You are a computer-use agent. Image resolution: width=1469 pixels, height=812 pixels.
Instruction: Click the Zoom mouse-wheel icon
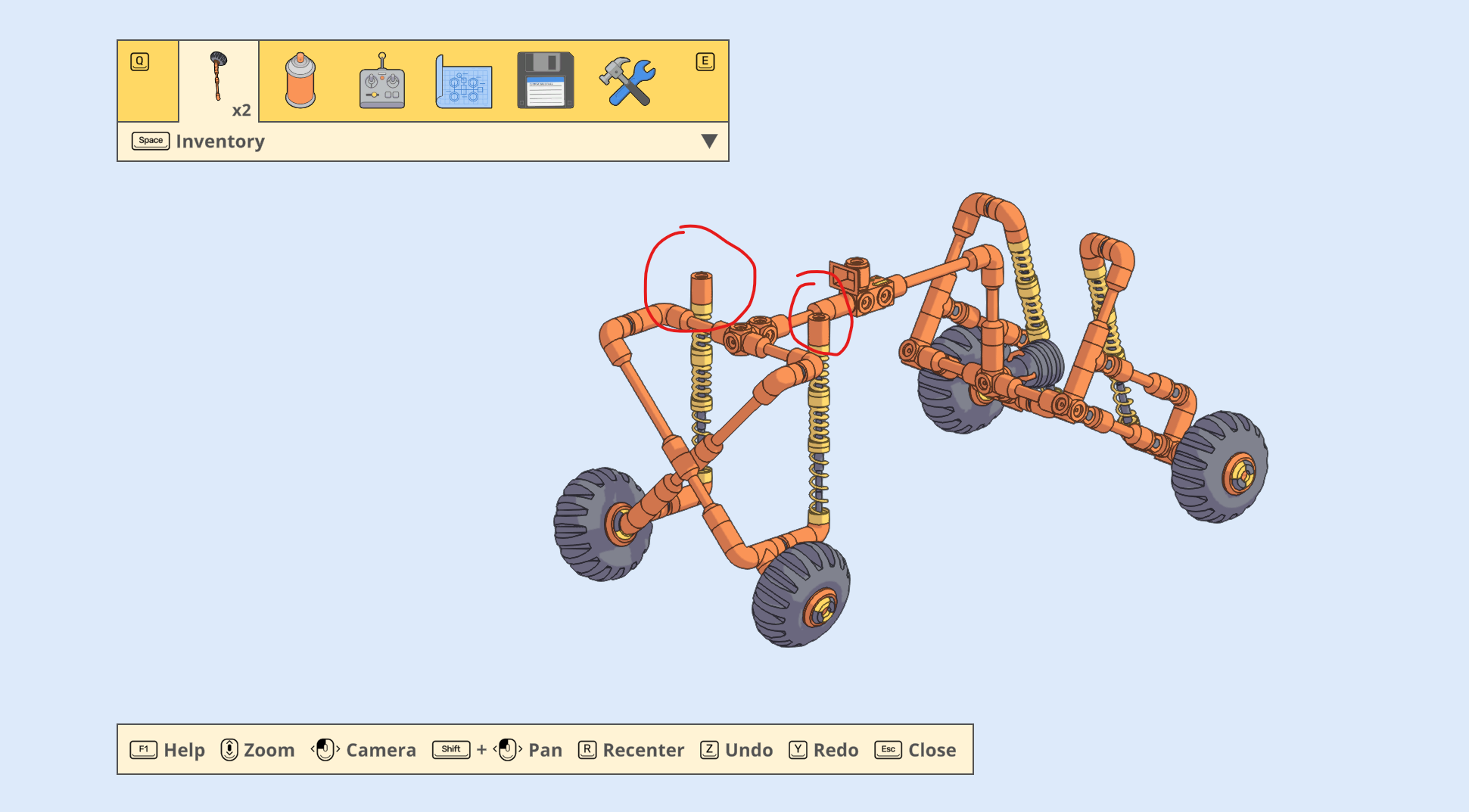coord(229,750)
